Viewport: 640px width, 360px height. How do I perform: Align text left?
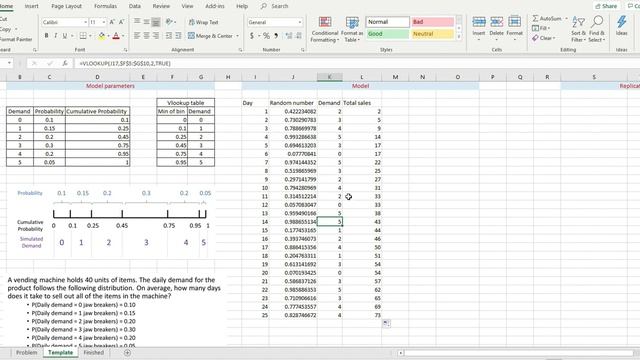(x=137, y=36)
